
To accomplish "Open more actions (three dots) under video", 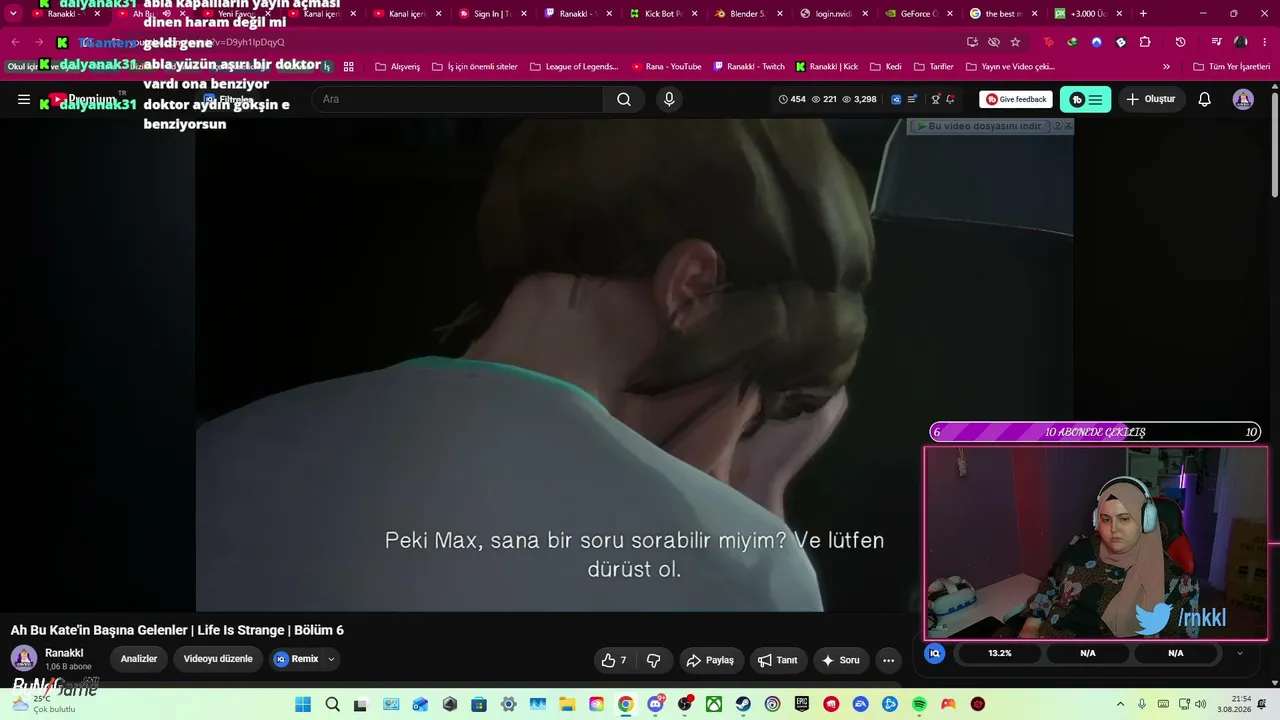I will tap(888, 660).
